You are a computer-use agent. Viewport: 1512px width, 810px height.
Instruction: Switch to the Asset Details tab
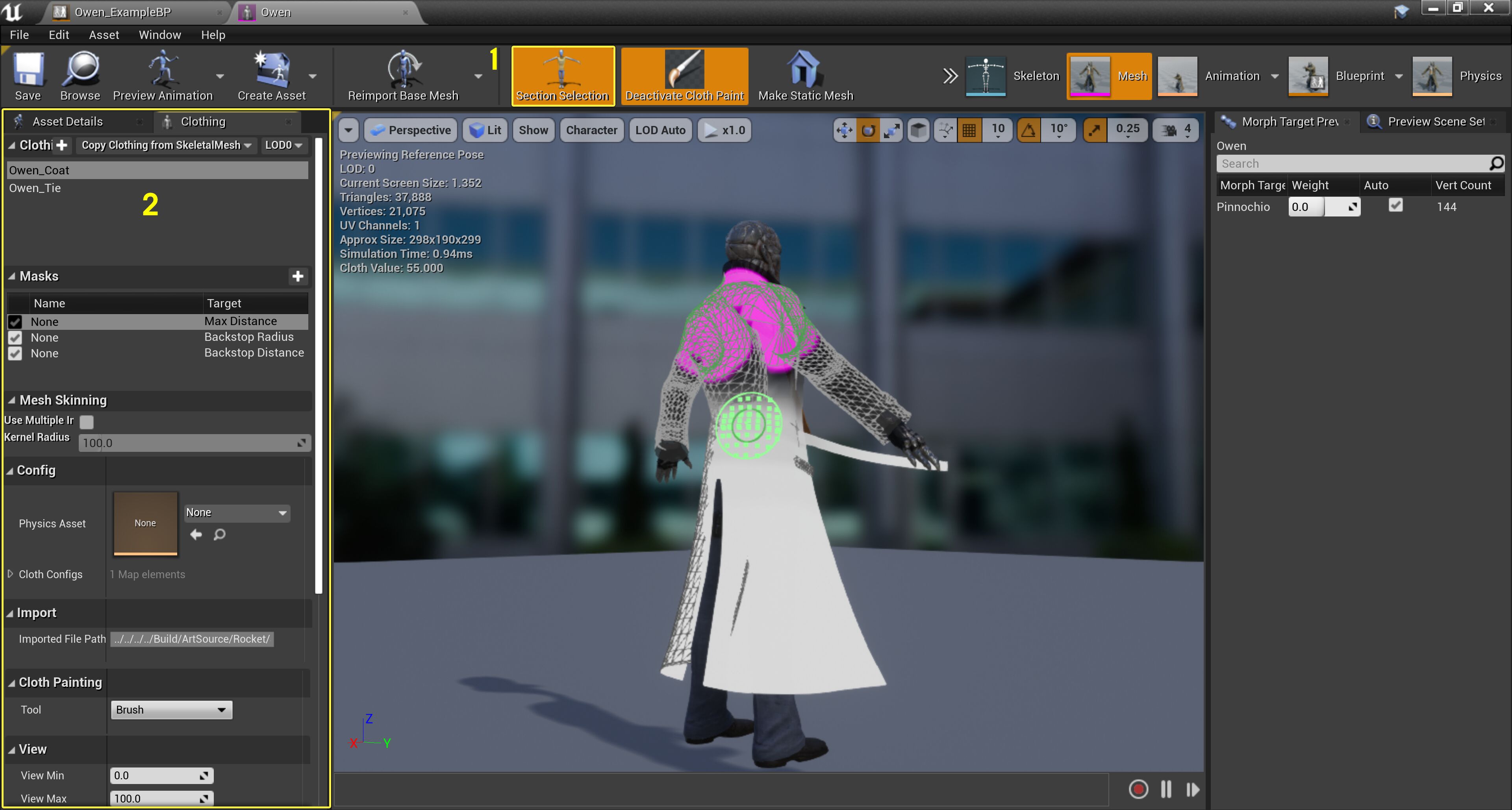point(67,121)
